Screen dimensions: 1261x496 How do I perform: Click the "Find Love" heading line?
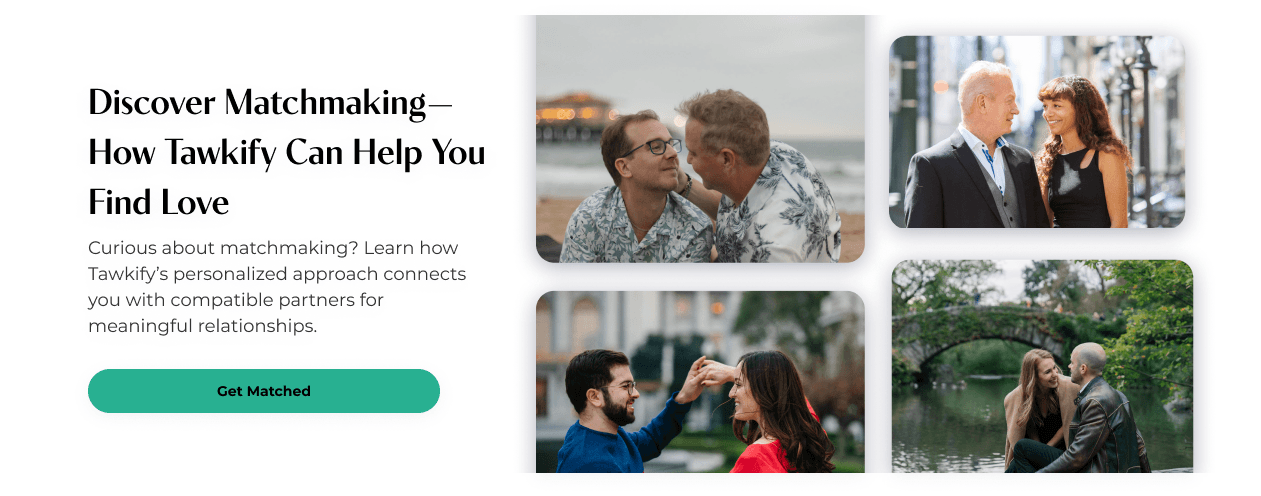(x=159, y=202)
